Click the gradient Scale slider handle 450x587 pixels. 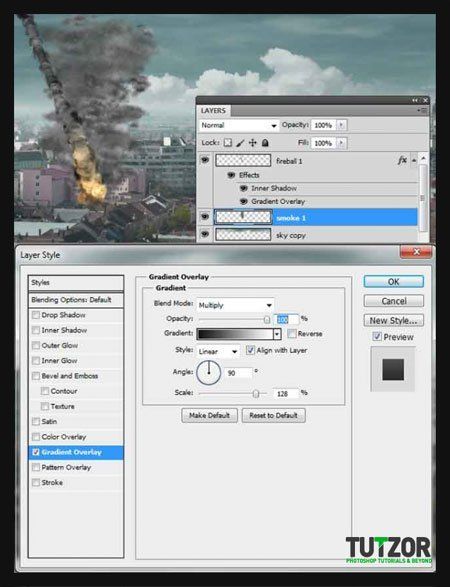point(256,393)
